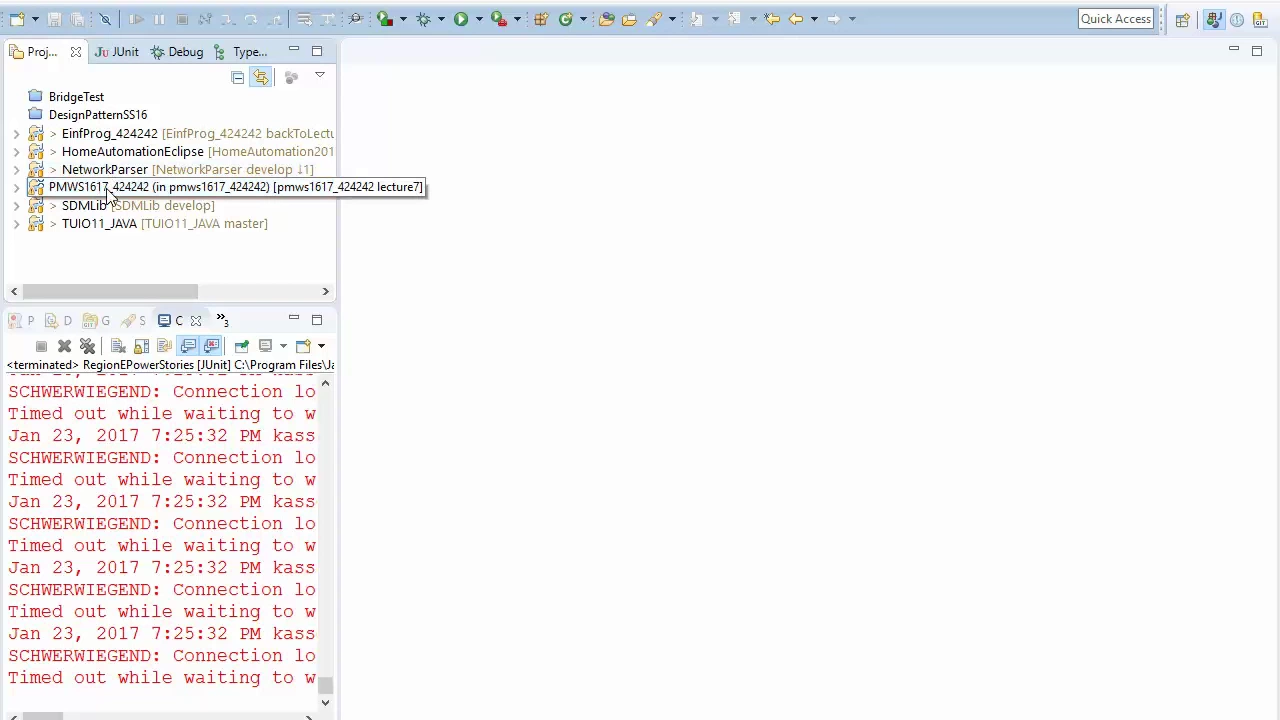The image size is (1280, 720).
Task: Click the New Java Package icon
Action: tap(541, 19)
